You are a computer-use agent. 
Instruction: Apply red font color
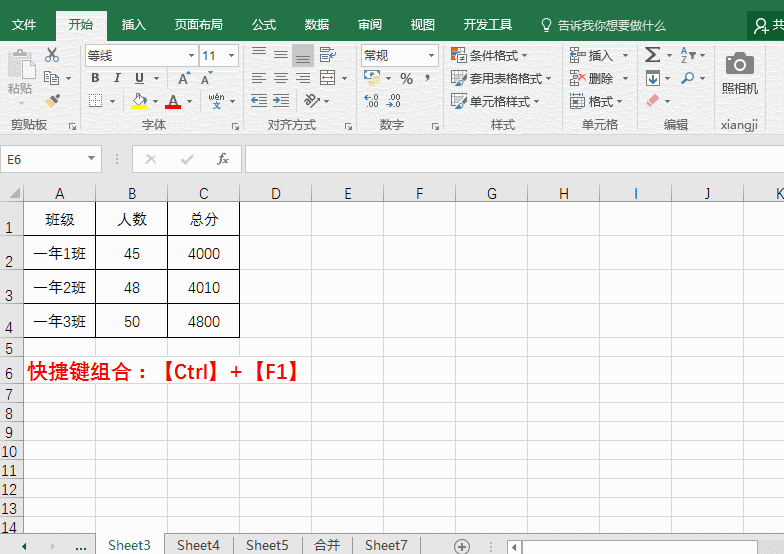(x=173, y=101)
